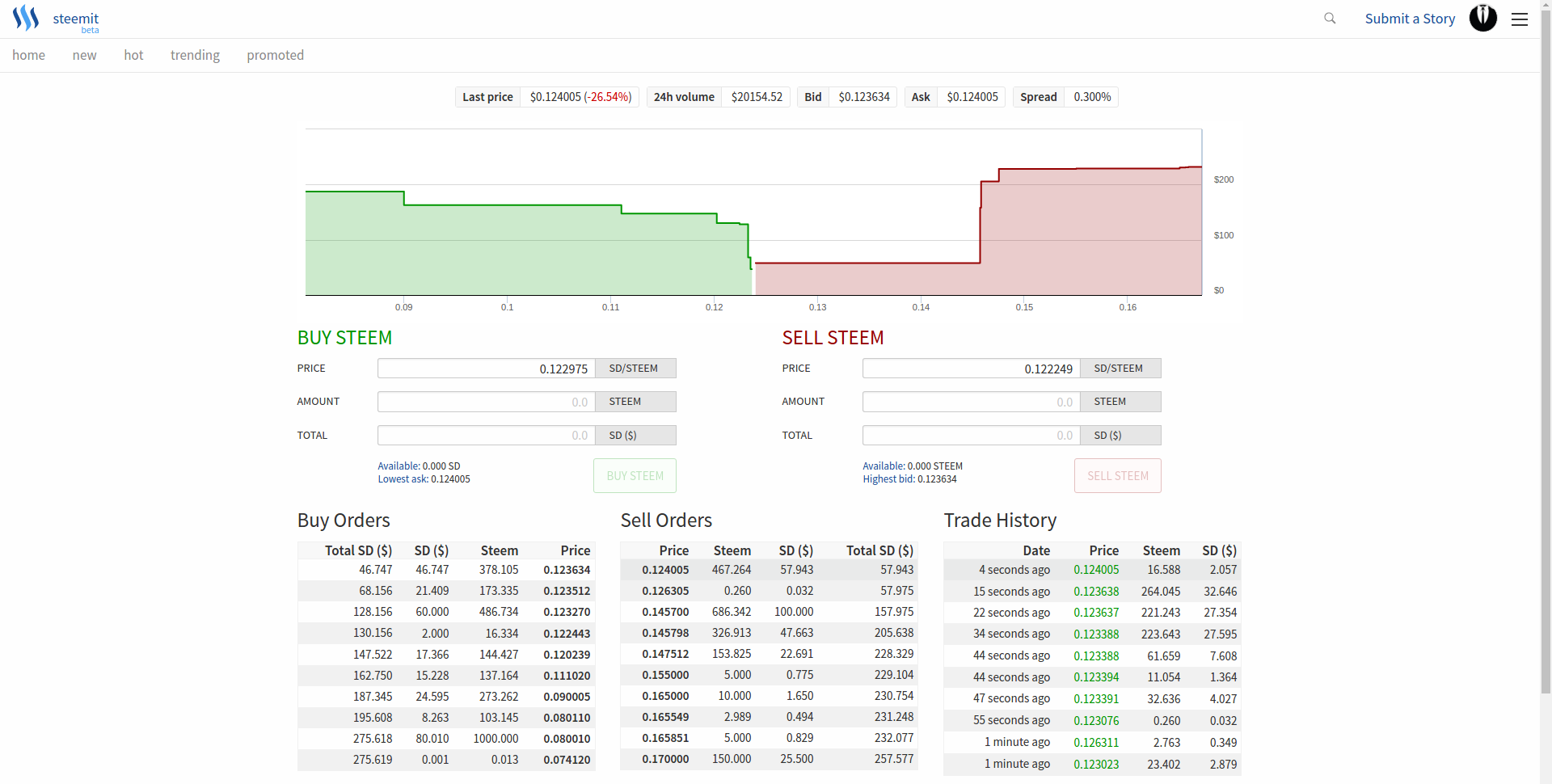The image size is (1552, 784).
Task: Switch to the hot tab
Action: [133, 55]
